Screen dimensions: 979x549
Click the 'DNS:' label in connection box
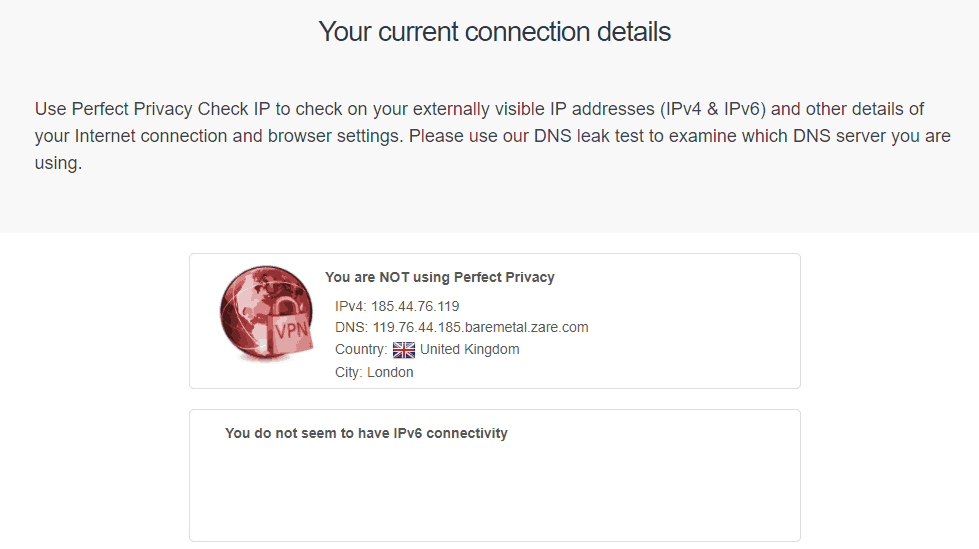click(x=351, y=327)
